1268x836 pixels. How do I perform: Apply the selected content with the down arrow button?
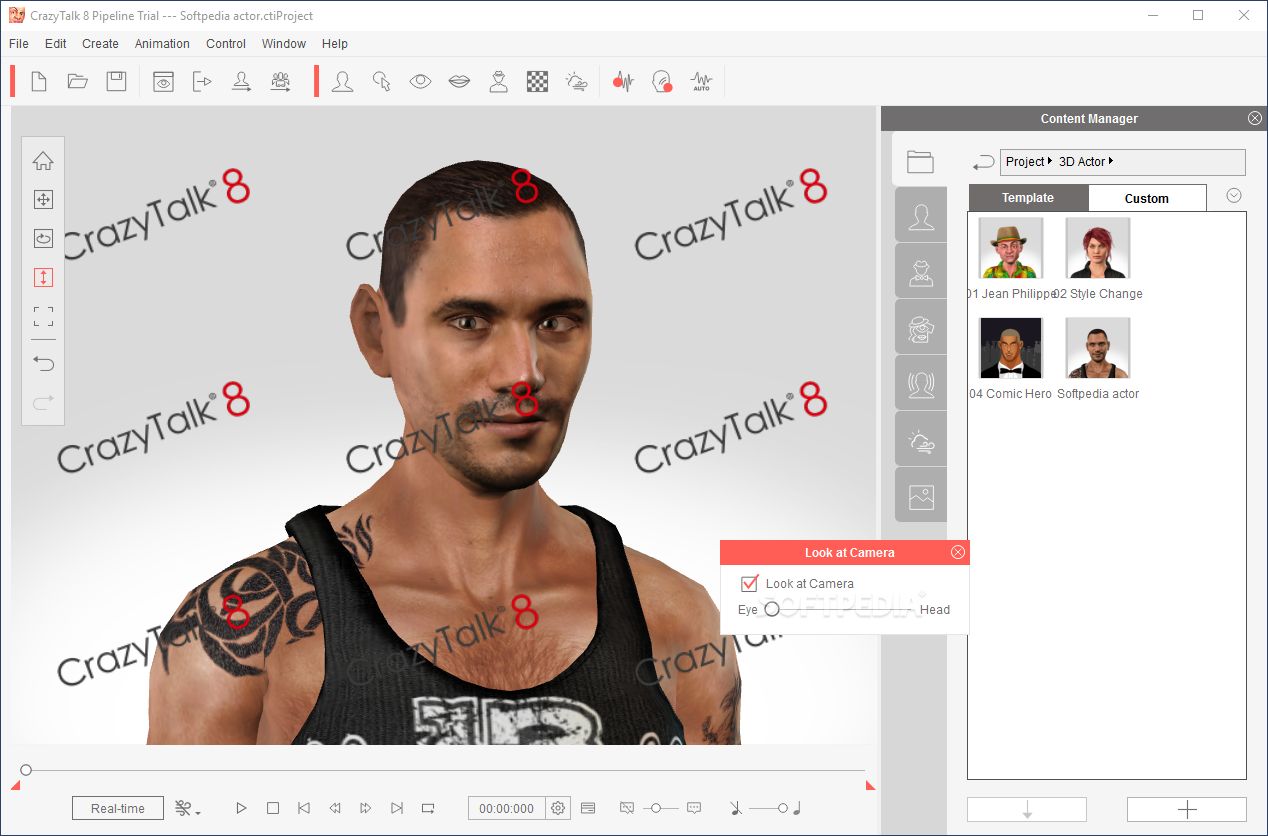pyautogui.click(x=1027, y=809)
